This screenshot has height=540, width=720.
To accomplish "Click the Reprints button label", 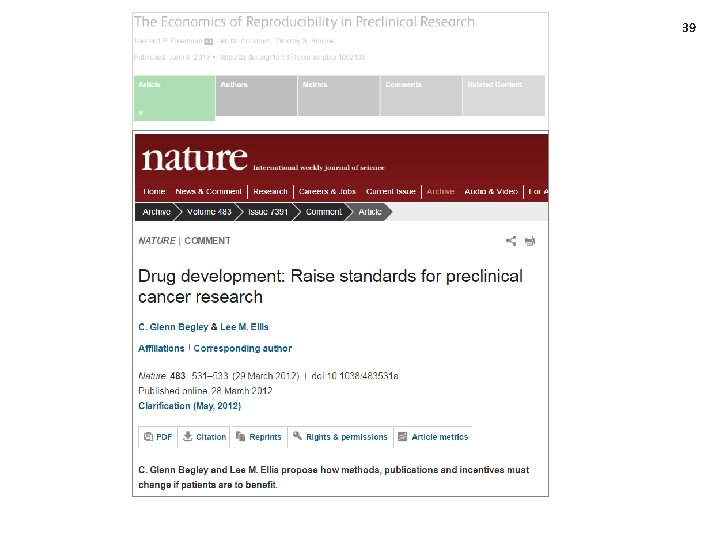I will [x=265, y=437].
